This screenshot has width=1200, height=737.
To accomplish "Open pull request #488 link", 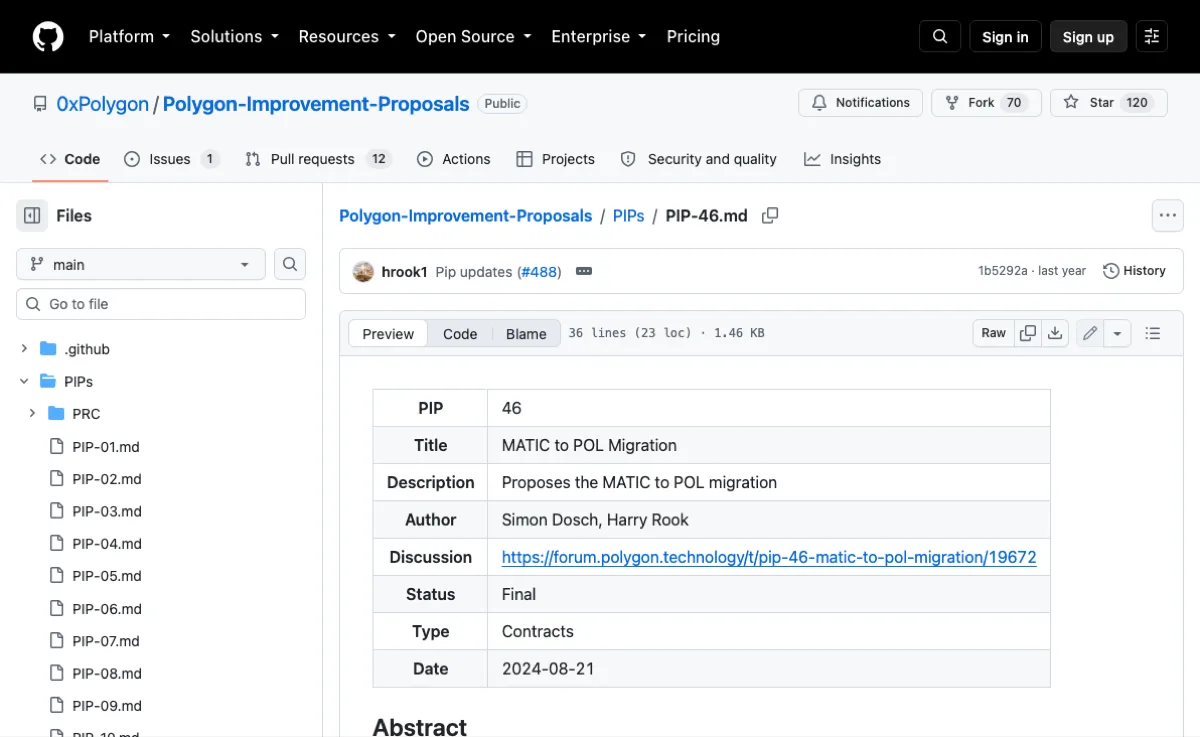I will [x=539, y=271].
